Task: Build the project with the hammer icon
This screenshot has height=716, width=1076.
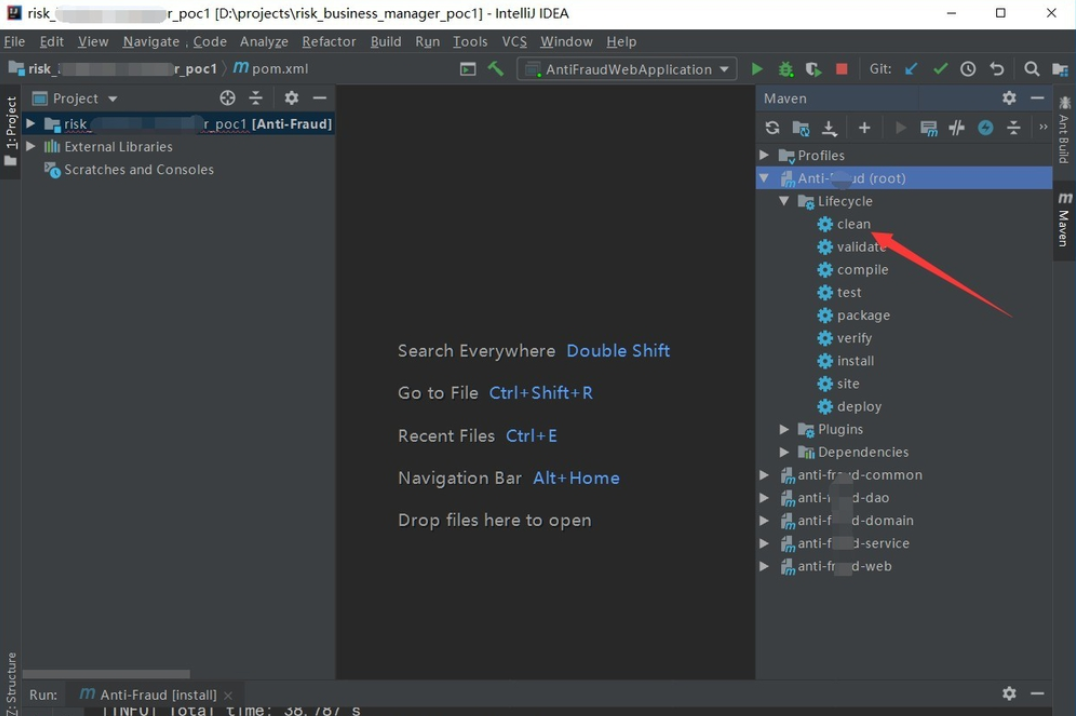Action: coord(496,69)
